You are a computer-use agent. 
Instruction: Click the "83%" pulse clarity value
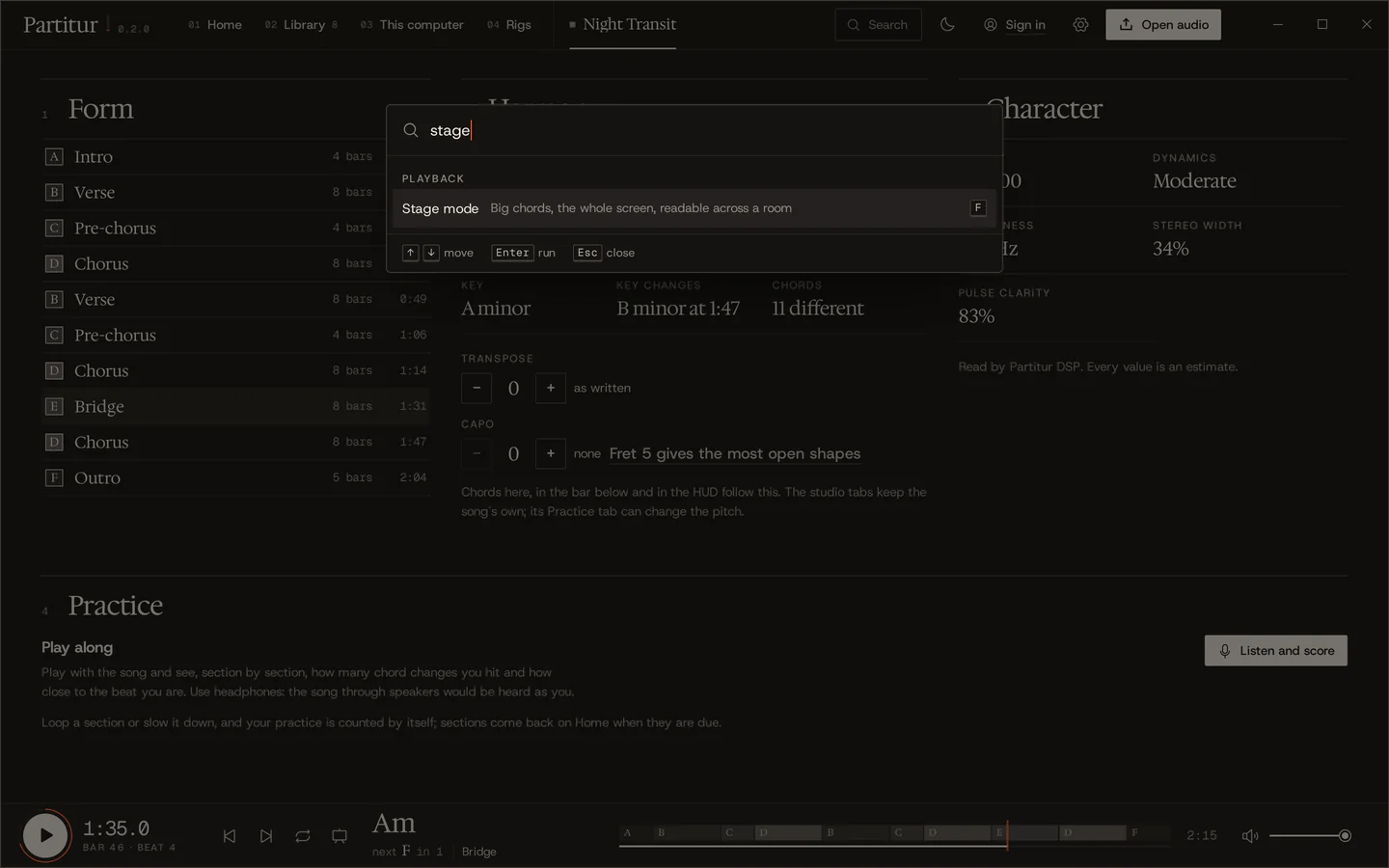click(x=976, y=316)
